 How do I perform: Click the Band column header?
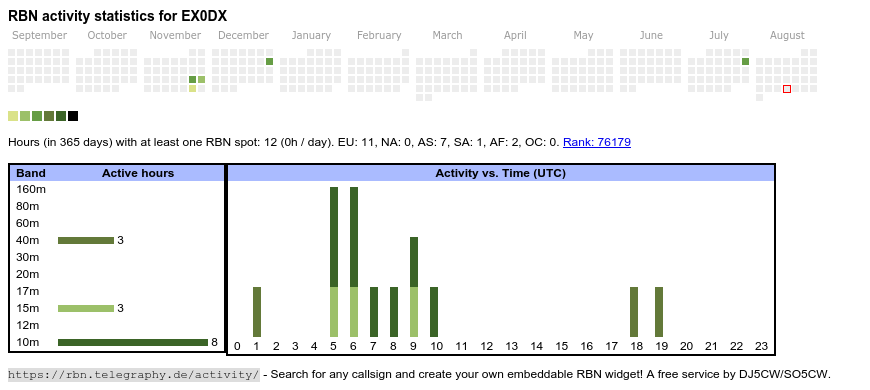31,173
